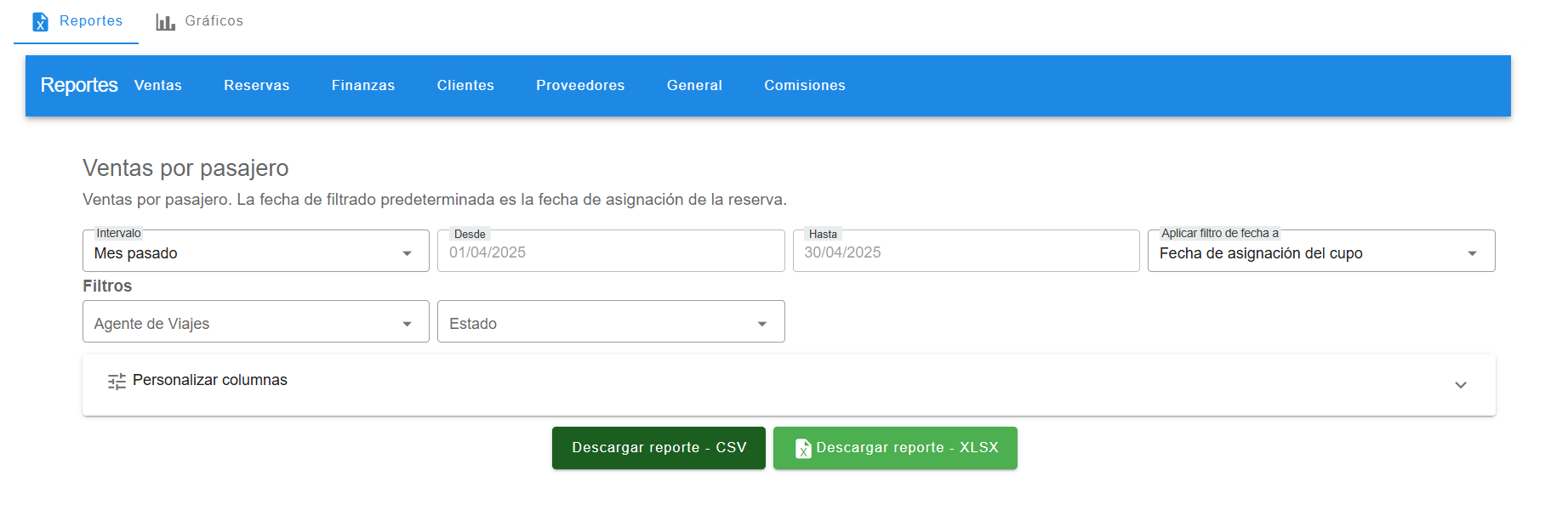This screenshot has height=527, width=1568.
Task: Switch to the Gráficos tab
Action: pos(200,21)
